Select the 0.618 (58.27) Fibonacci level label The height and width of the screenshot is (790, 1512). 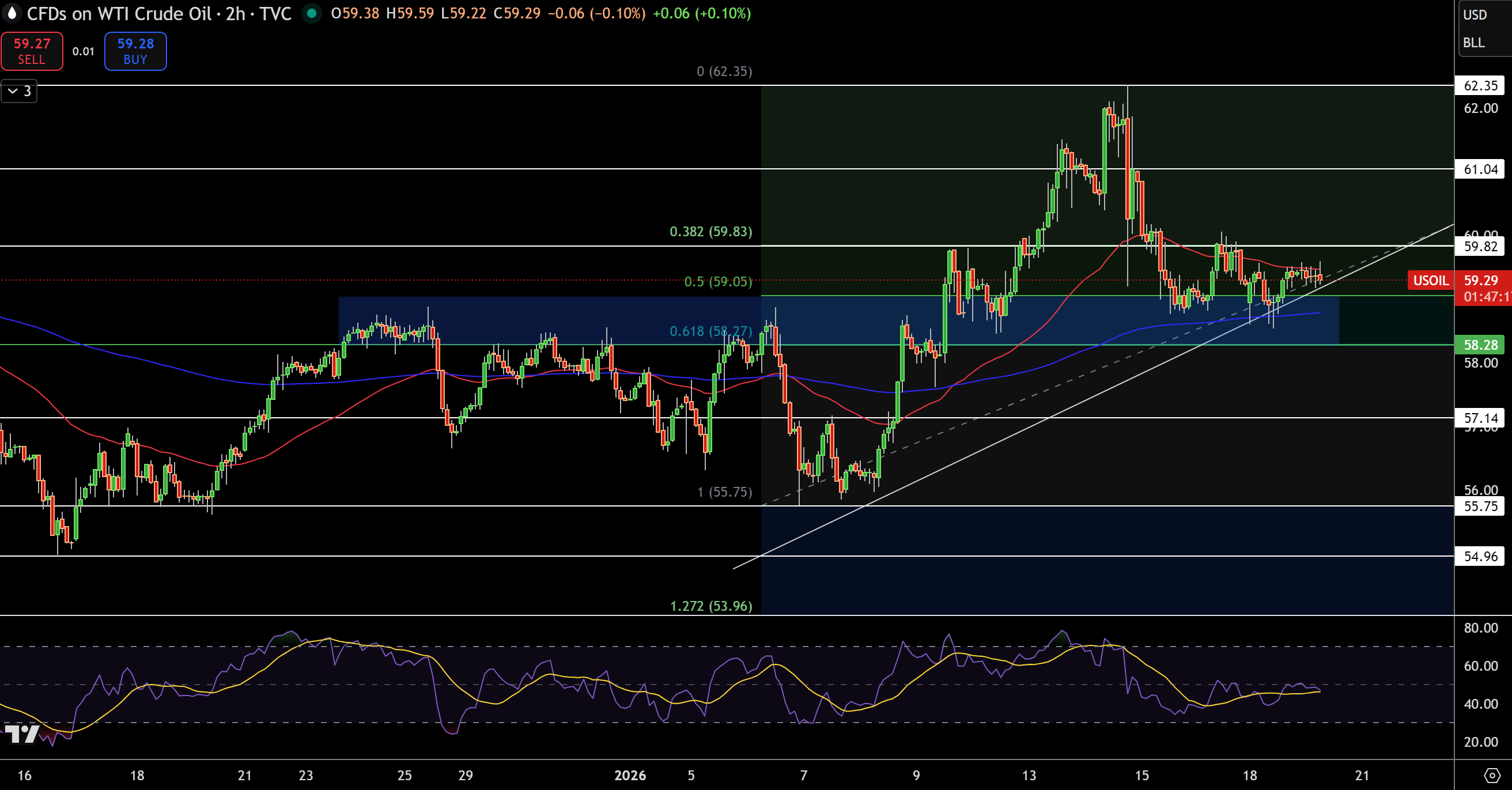[711, 331]
